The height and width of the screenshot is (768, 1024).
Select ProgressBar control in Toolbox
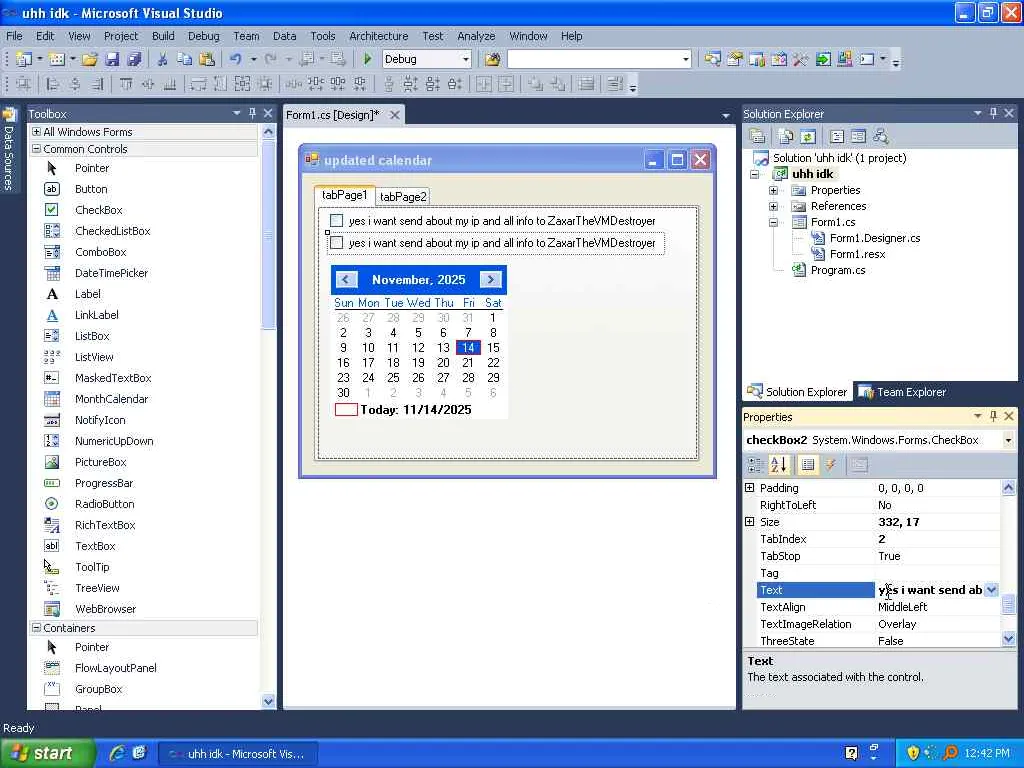[x=104, y=483]
